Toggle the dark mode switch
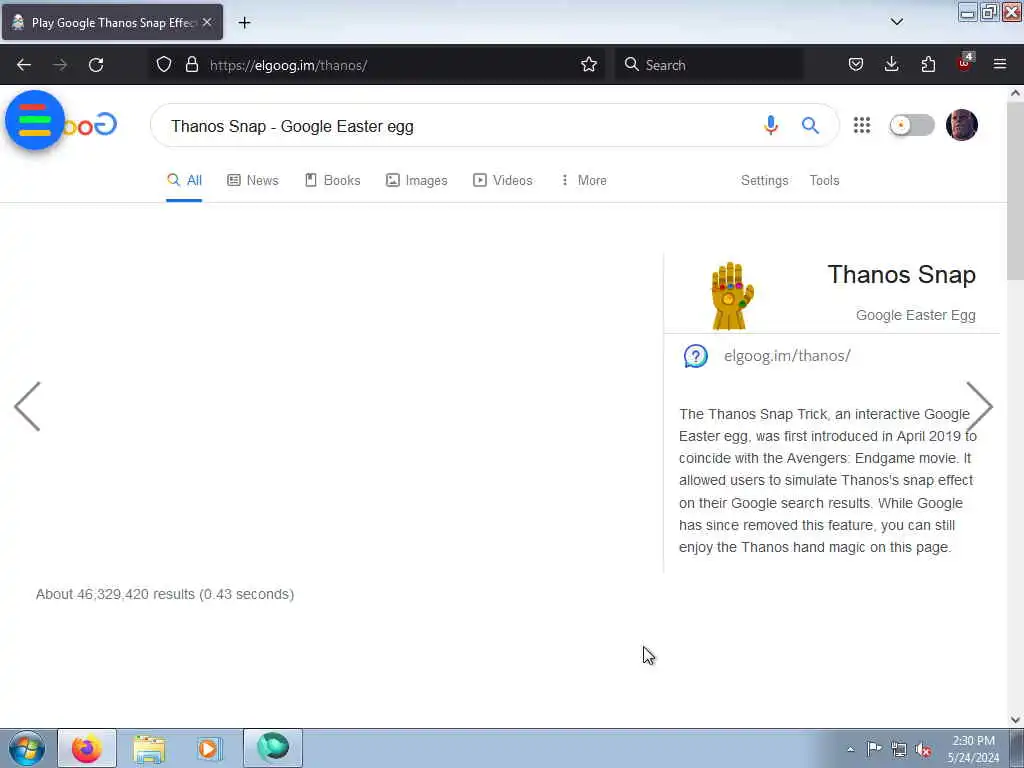The height and width of the screenshot is (768, 1024). [912, 125]
